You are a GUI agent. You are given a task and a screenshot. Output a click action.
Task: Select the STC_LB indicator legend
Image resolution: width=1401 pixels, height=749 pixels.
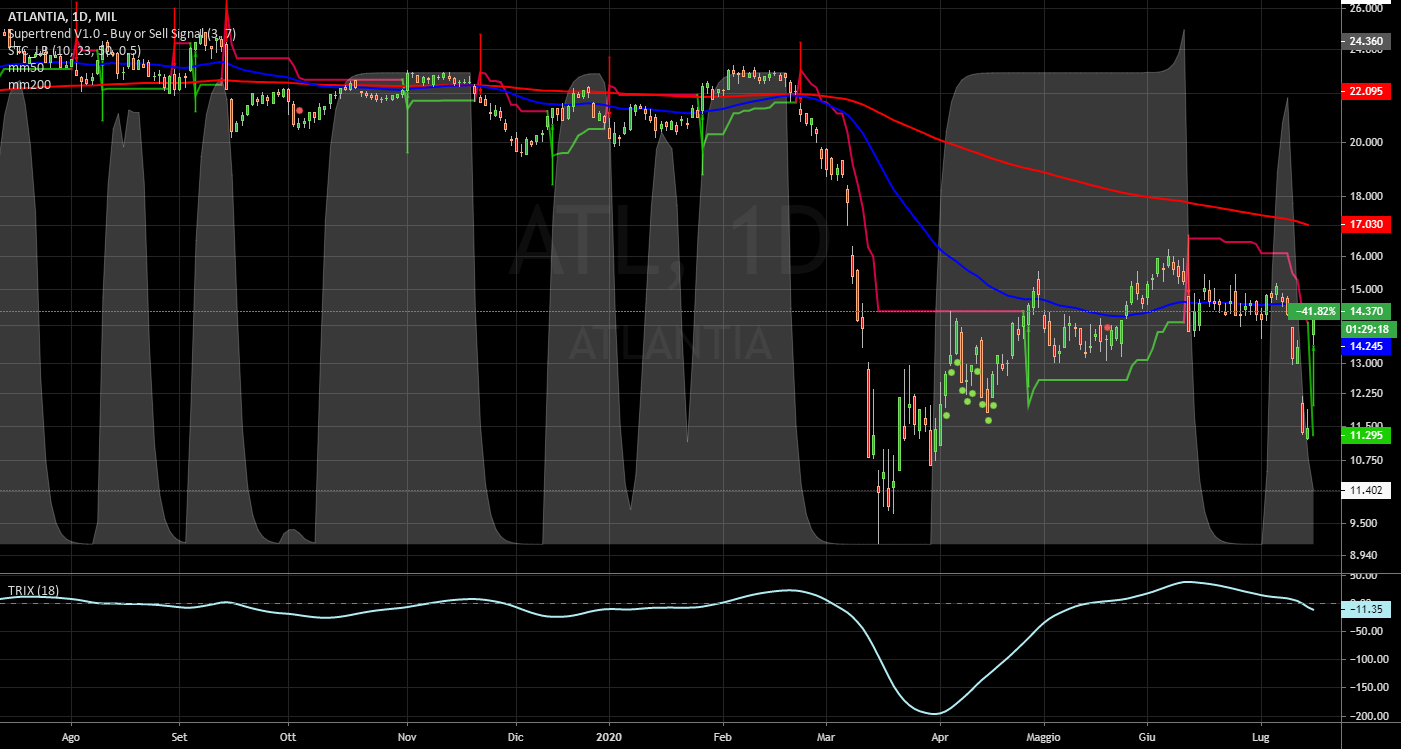click(75, 50)
